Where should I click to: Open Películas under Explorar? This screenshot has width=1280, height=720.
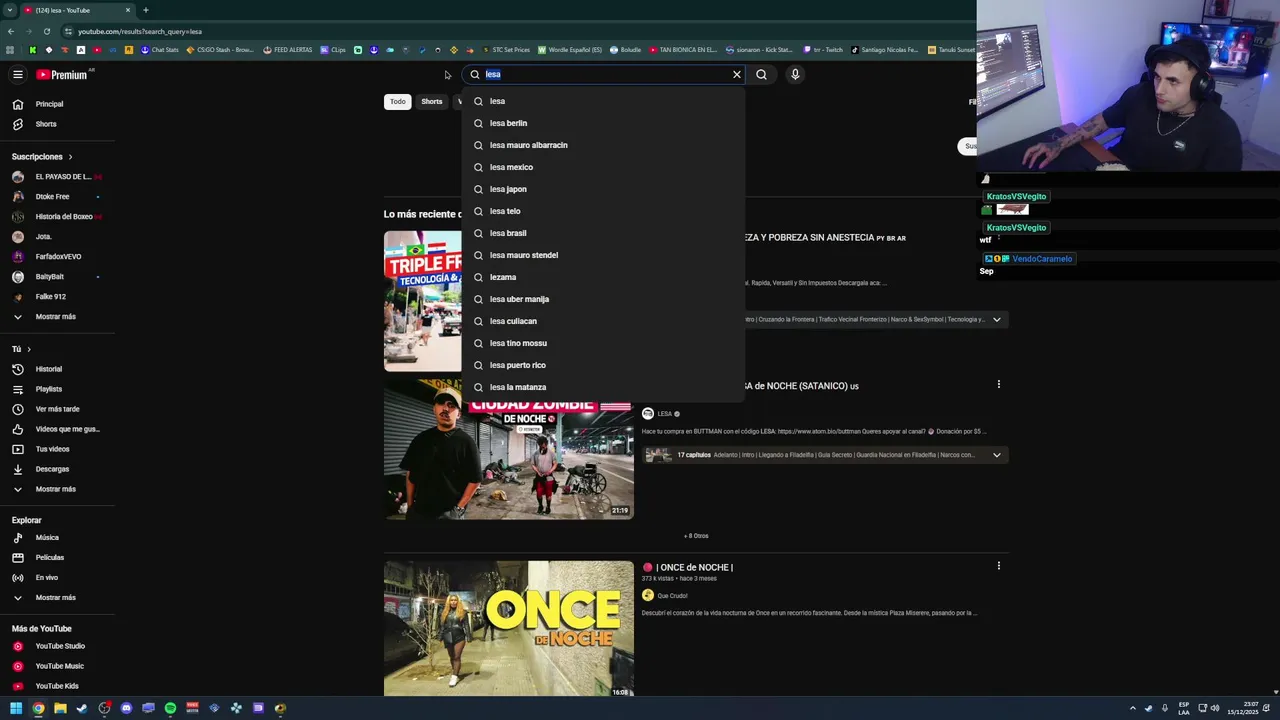tap(49, 558)
